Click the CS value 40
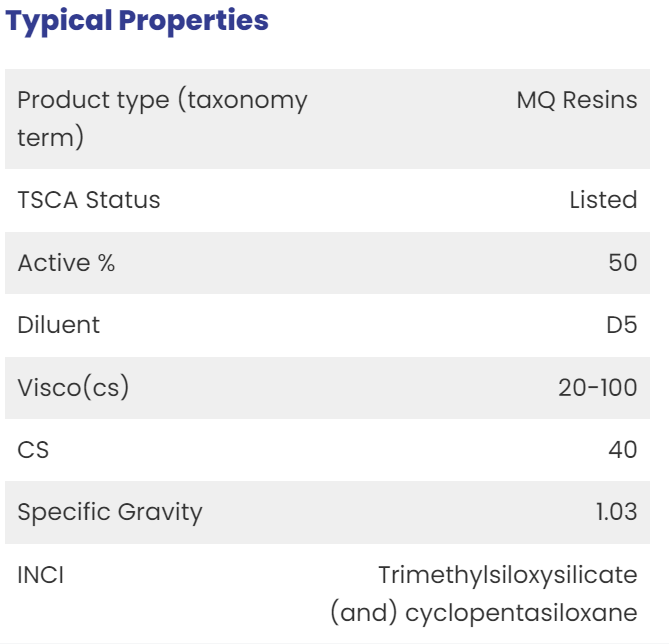Image resolution: width=669 pixels, height=644 pixels. (x=623, y=450)
